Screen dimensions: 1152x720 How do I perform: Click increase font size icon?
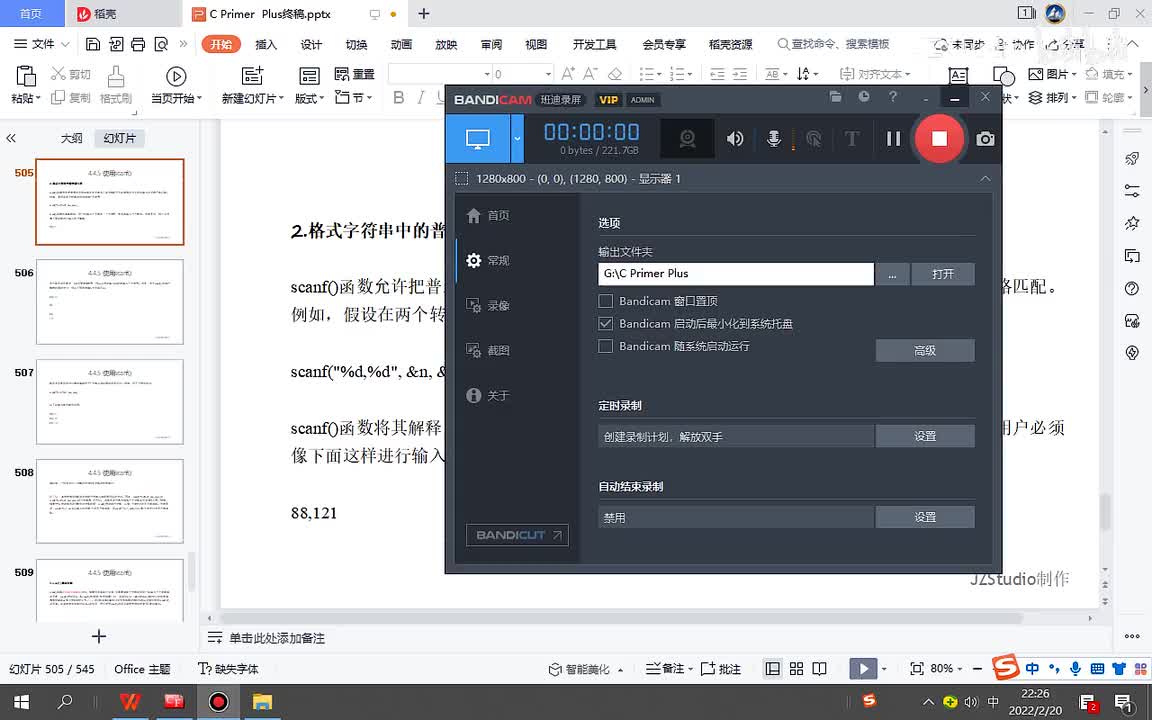(568, 73)
